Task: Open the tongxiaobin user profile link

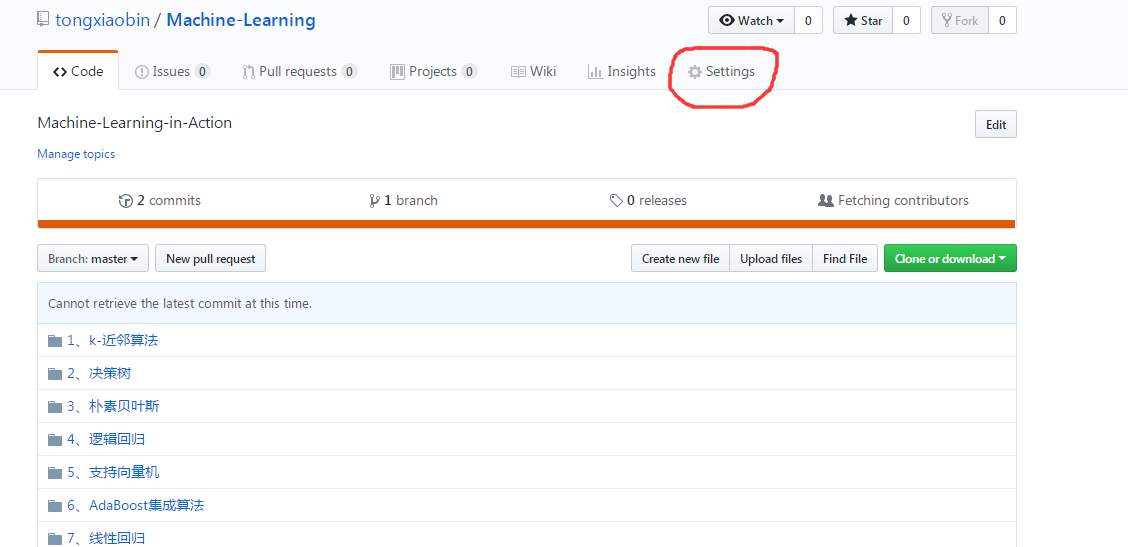Action: 102,20
